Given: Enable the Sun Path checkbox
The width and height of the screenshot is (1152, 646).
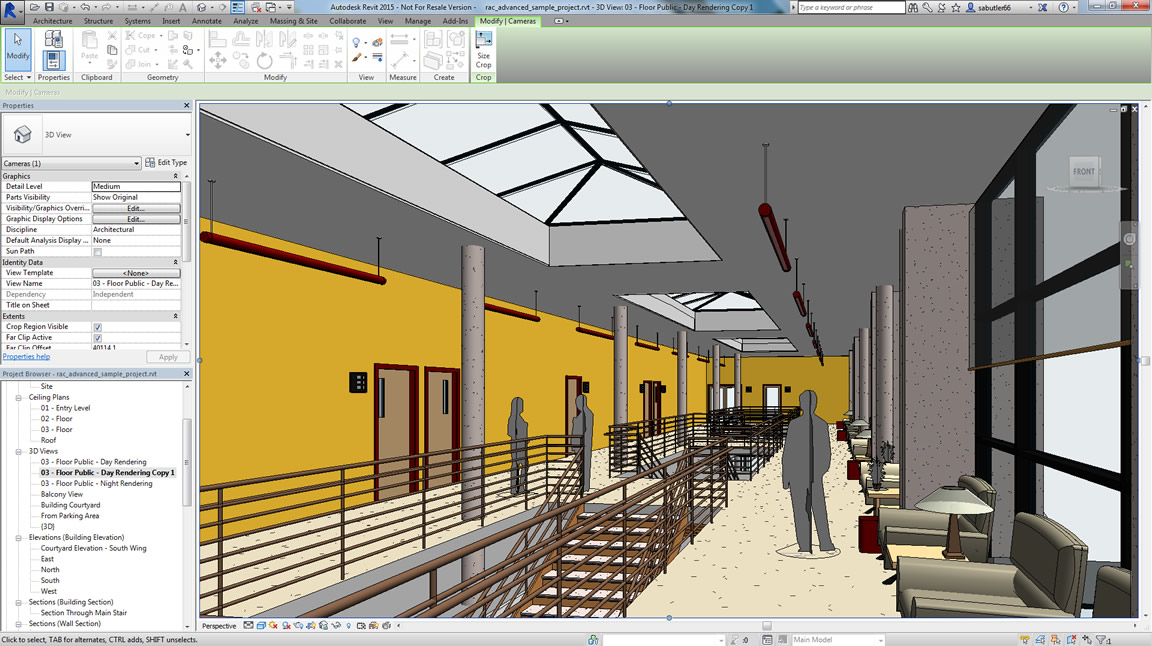Looking at the screenshot, I should point(98,252).
